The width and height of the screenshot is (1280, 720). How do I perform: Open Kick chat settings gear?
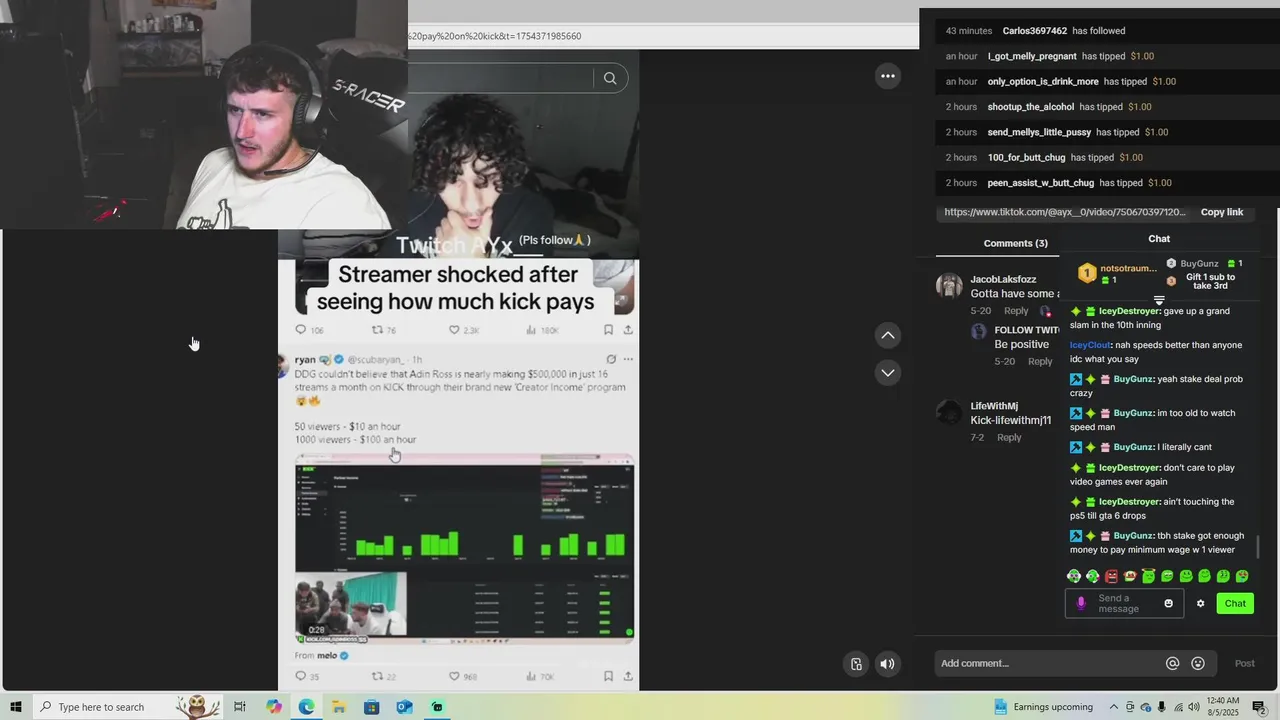click(1200, 603)
